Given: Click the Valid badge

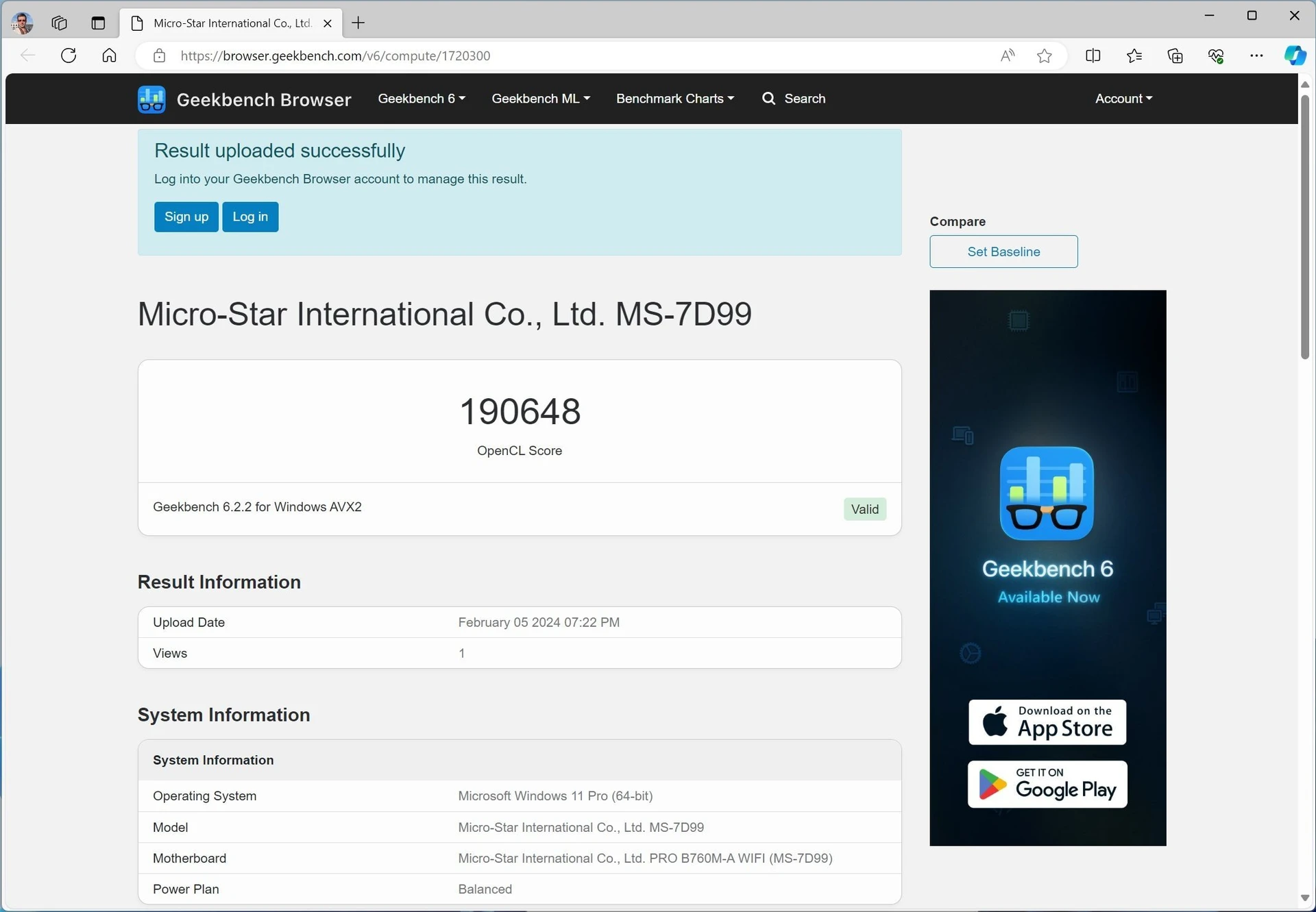Looking at the screenshot, I should [x=864, y=509].
